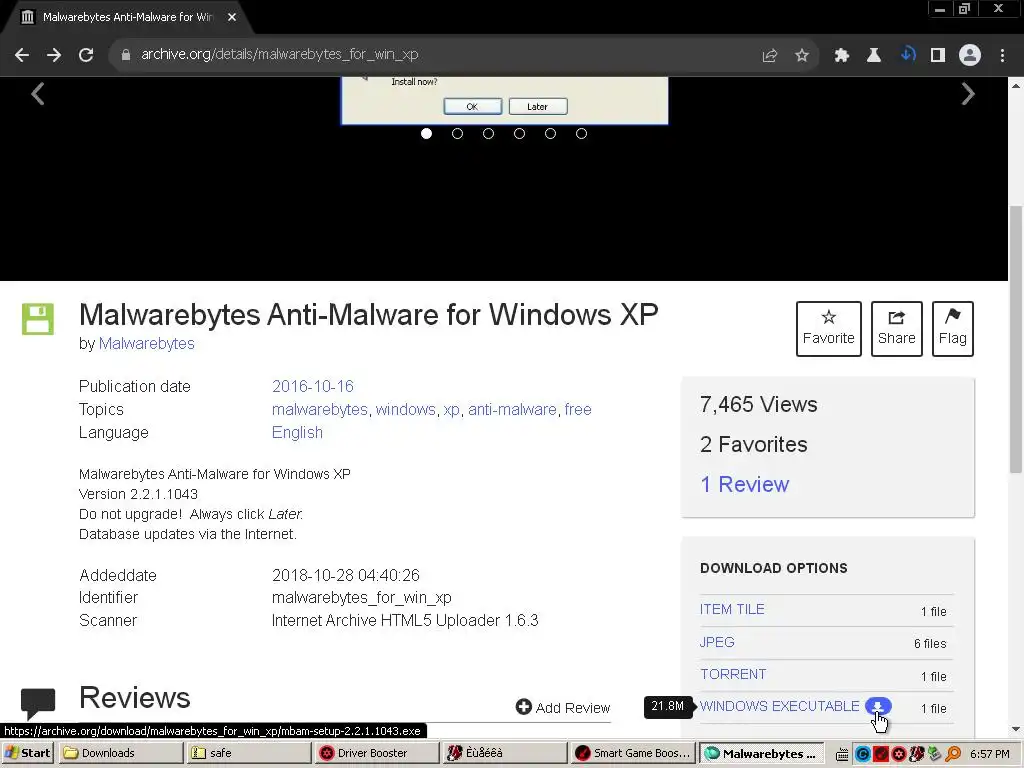The width and height of the screenshot is (1024, 768).
Task: Select the fourth carousel dot
Action: tap(519, 134)
